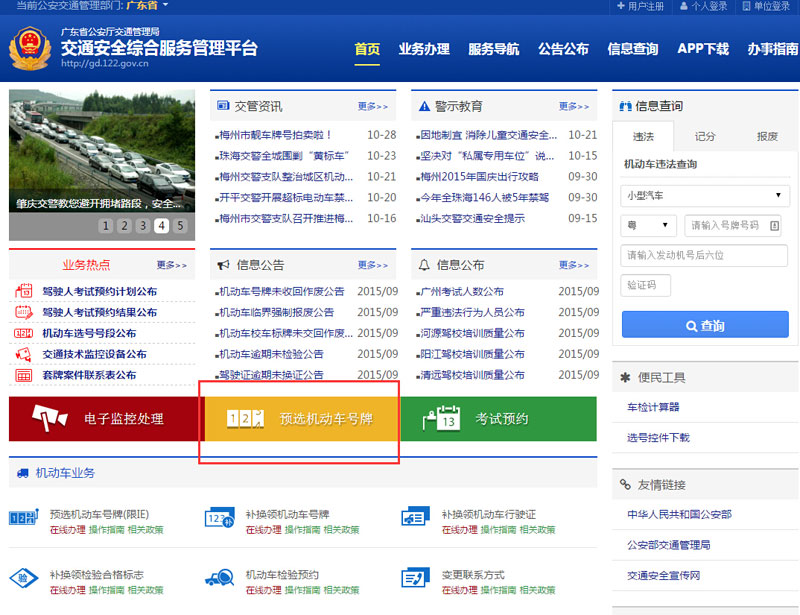Open the 业务办理 navigation menu
The width and height of the screenshot is (800, 615).
[x=423, y=48]
